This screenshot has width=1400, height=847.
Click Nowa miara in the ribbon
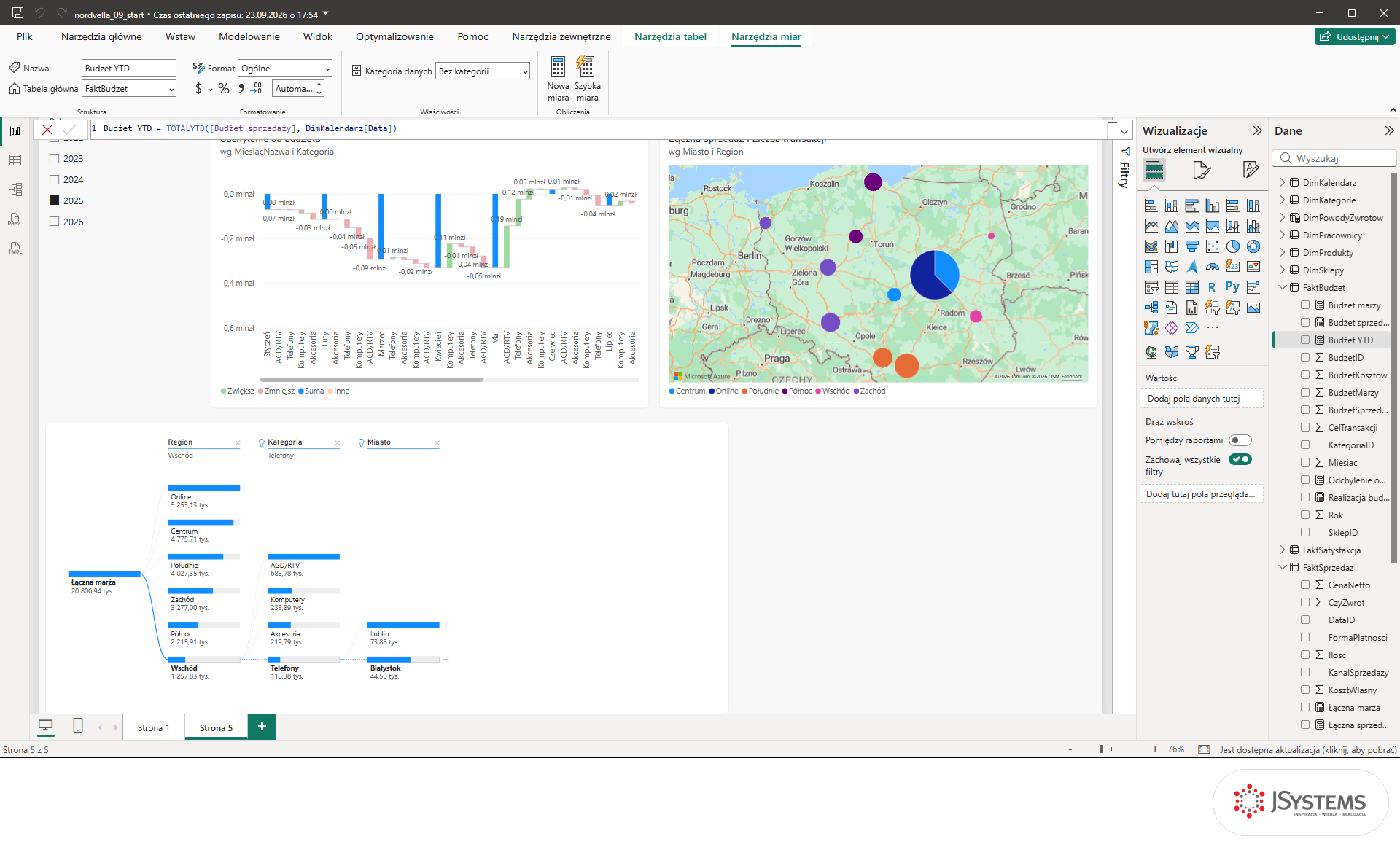tap(558, 79)
